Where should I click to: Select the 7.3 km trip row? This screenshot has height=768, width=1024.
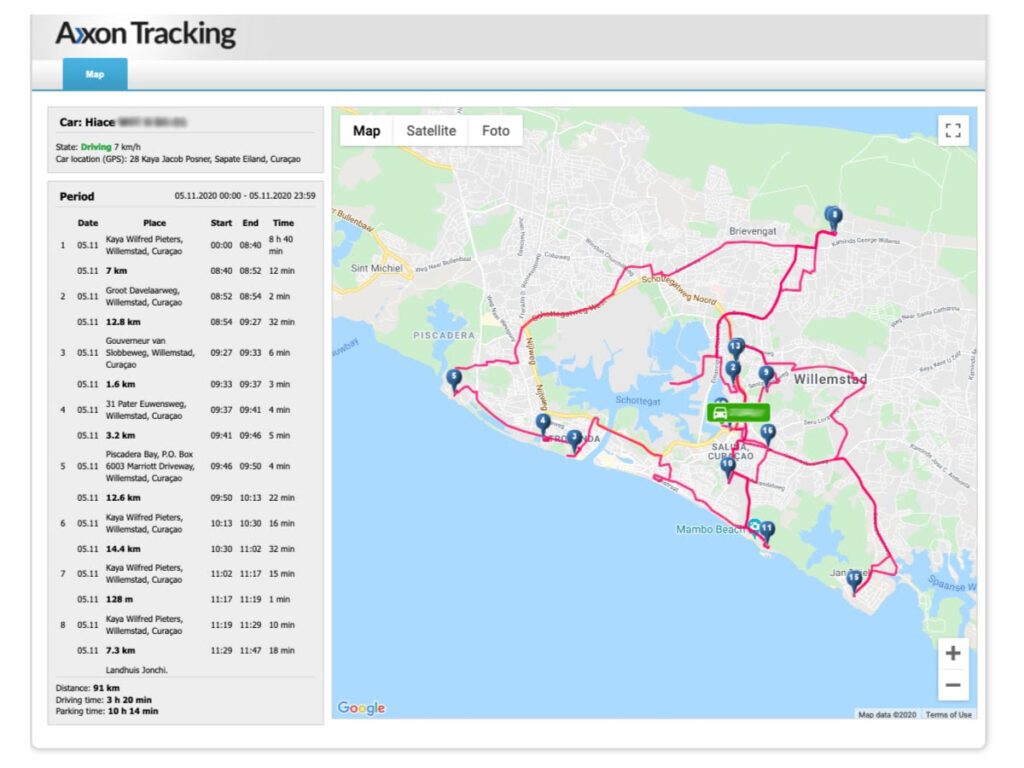(x=185, y=650)
